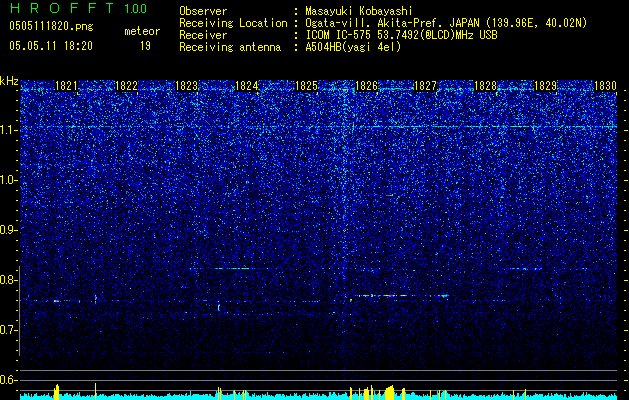Click the 0.7 frequency axis label
629x400 pixels.
point(8,330)
